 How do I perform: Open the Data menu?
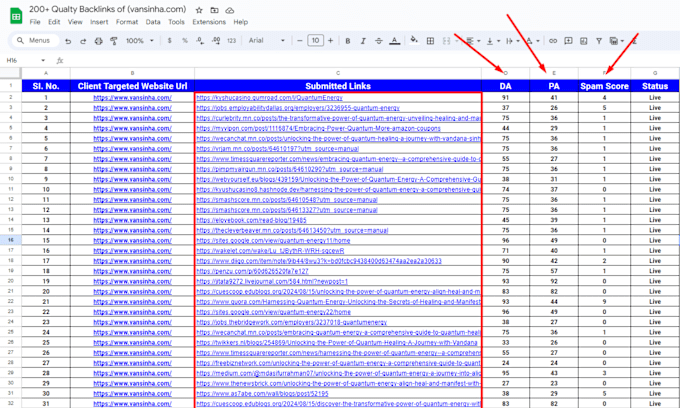[x=153, y=22]
